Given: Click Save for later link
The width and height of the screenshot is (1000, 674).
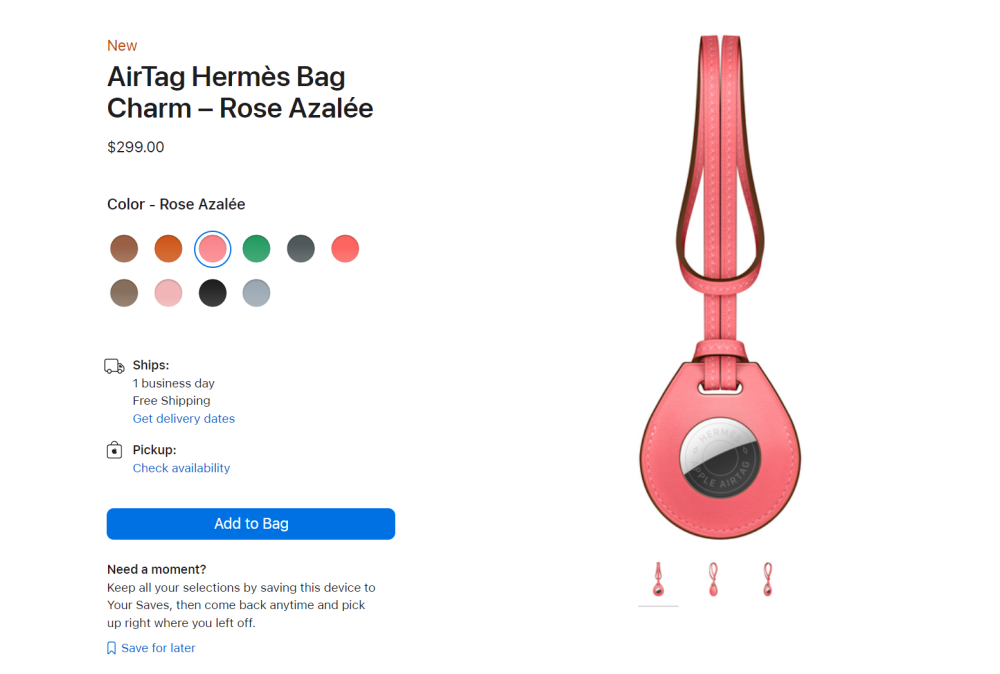Looking at the screenshot, I should point(158,648).
